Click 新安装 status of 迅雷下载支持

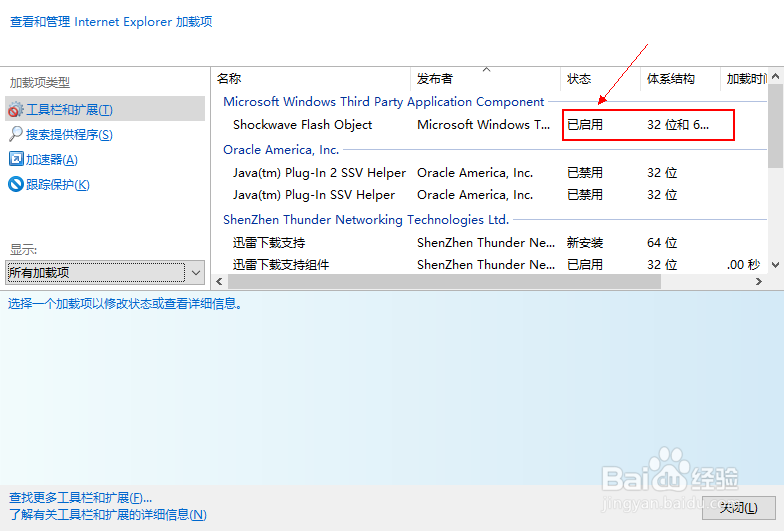click(584, 242)
